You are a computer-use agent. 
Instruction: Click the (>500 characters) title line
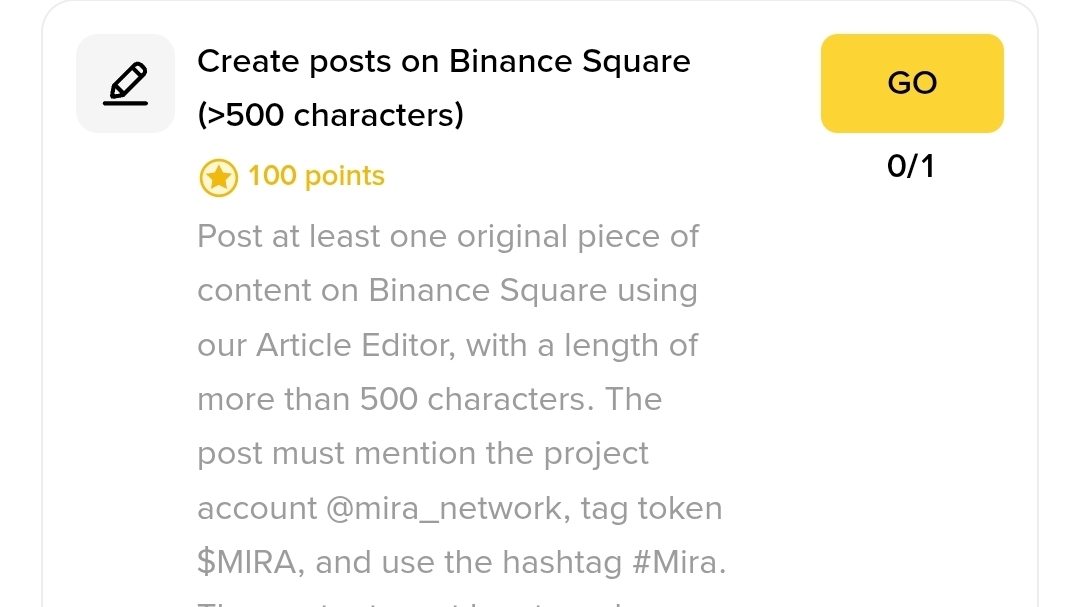(x=331, y=115)
